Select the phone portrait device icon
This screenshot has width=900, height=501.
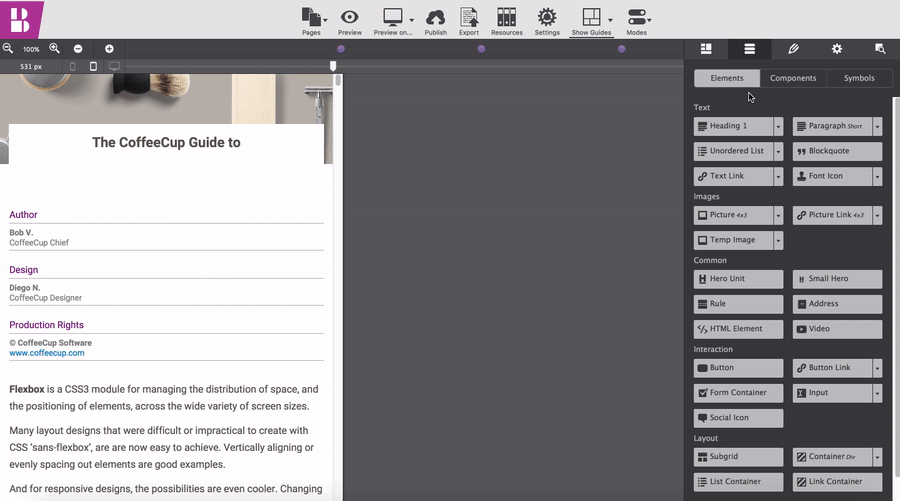coord(72,67)
